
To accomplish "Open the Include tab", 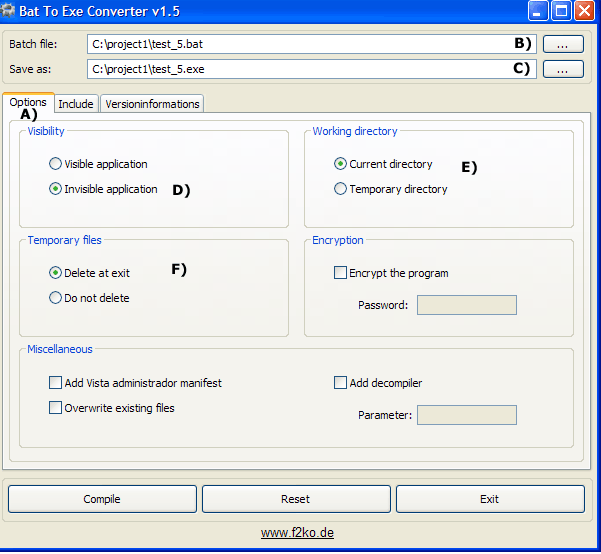I will click(76, 104).
